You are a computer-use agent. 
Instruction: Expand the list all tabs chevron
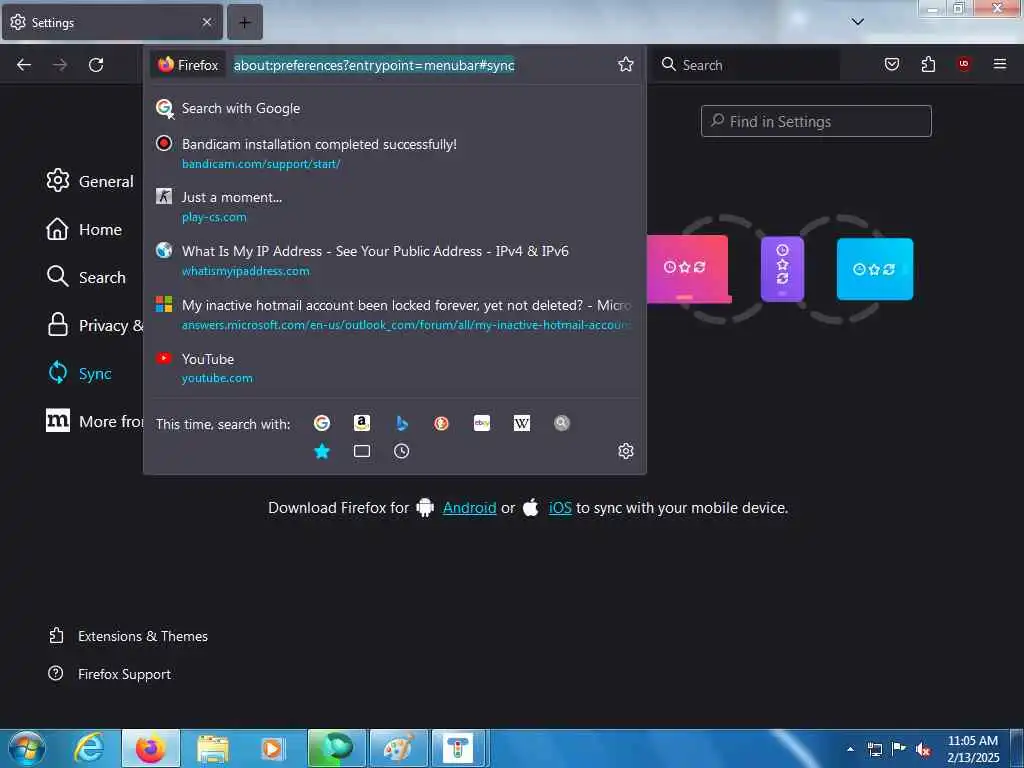coord(858,22)
